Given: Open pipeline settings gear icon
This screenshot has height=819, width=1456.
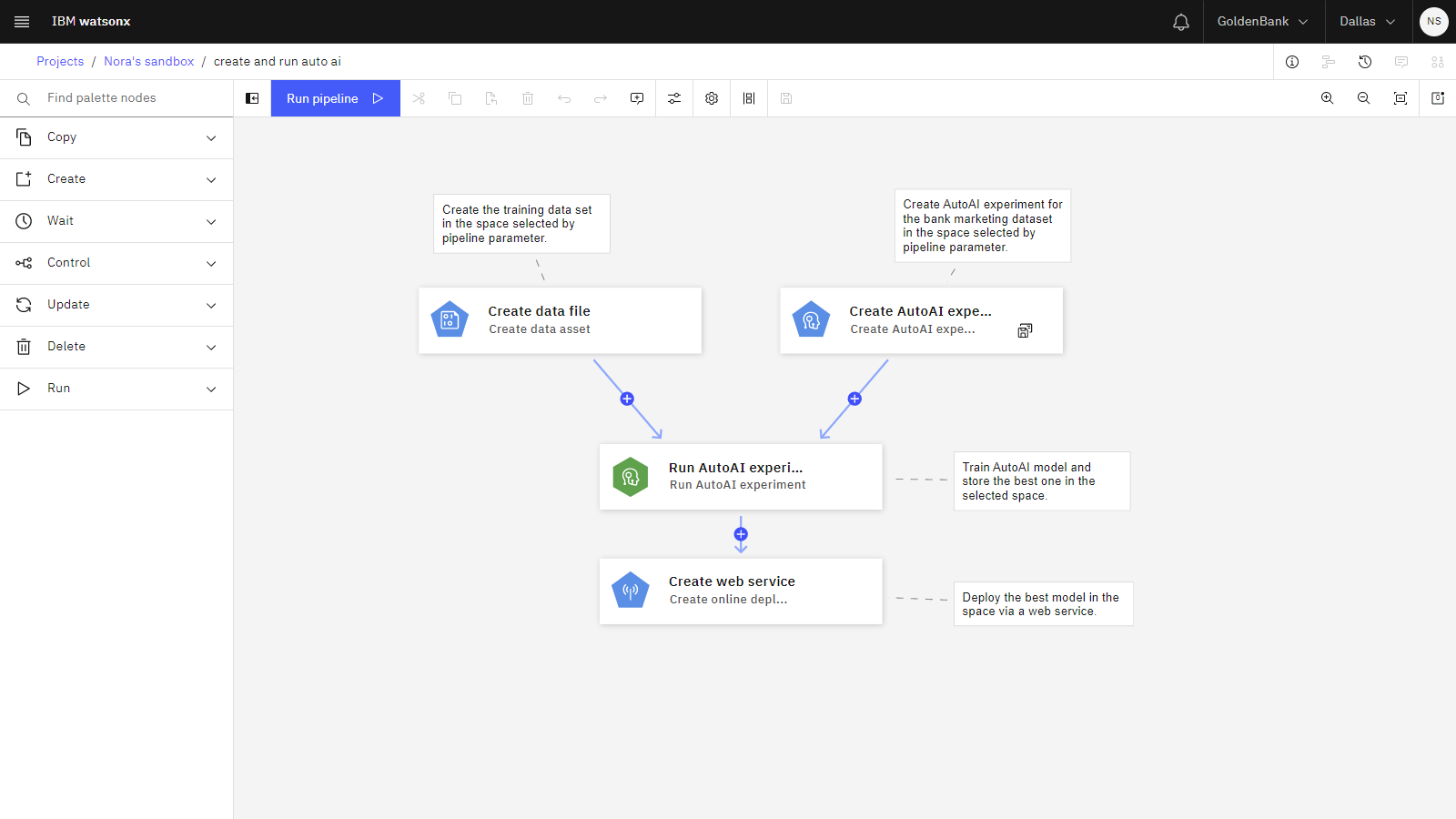Looking at the screenshot, I should 712,98.
